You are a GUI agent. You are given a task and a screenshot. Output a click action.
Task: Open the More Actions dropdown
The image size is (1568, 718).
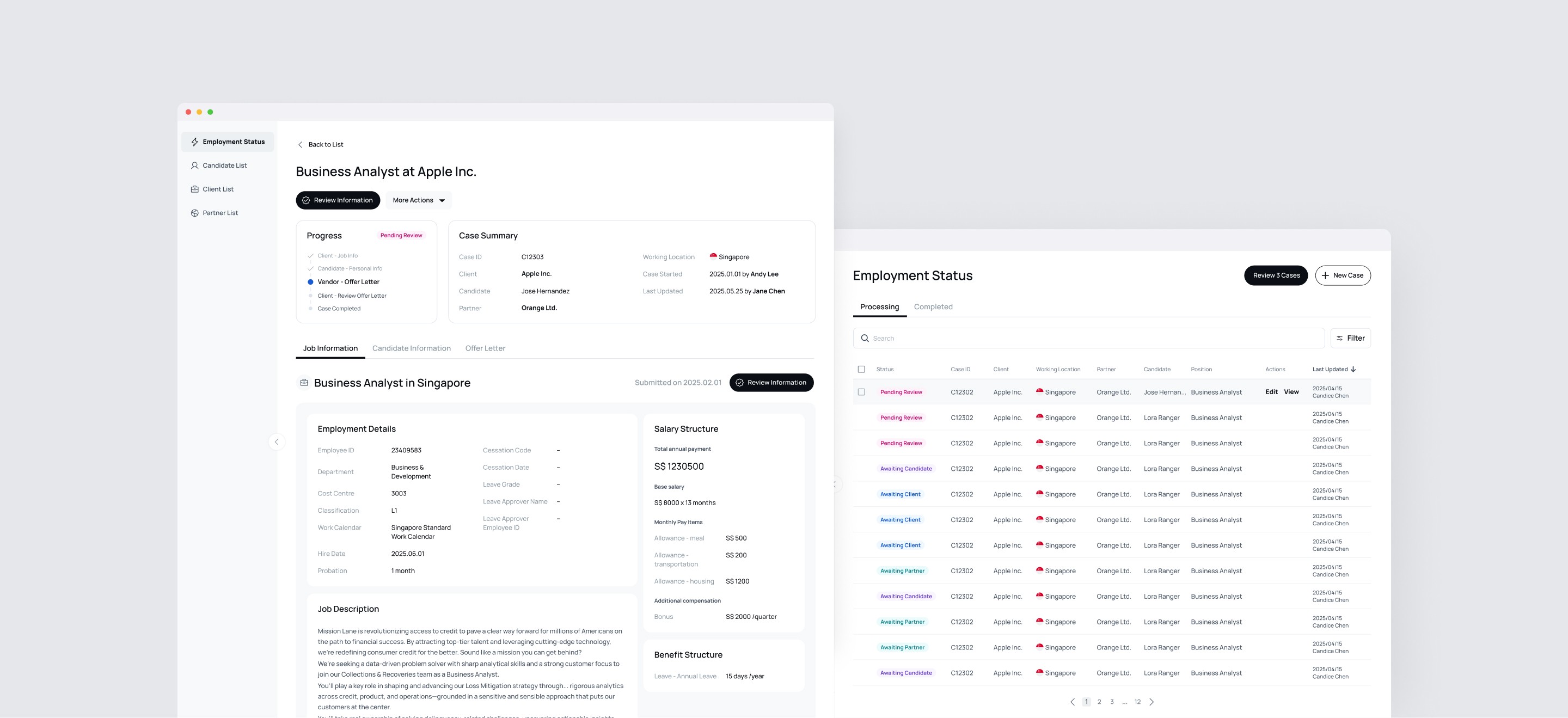click(x=419, y=200)
